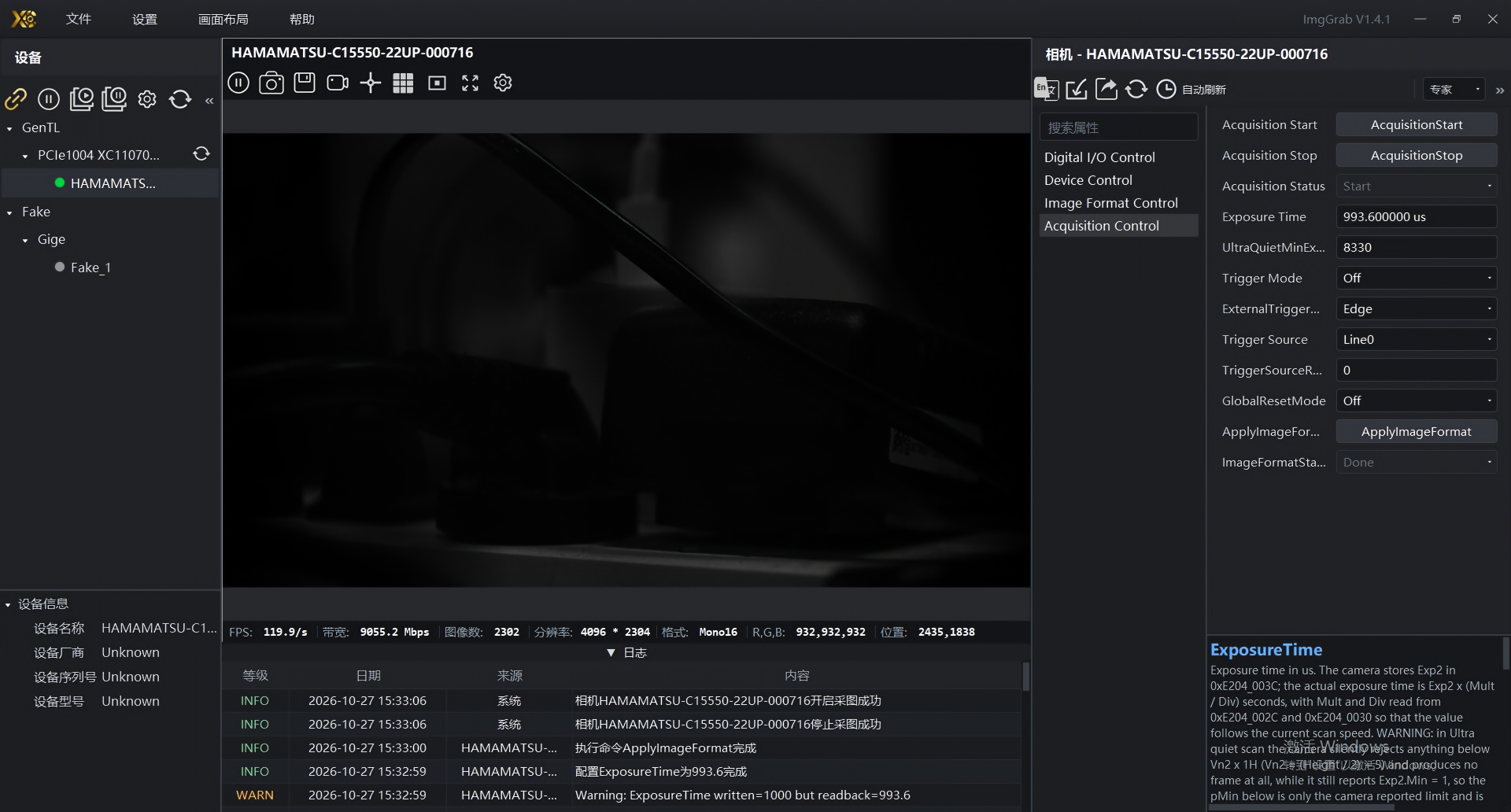1511x812 pixels.
Task: Open device panel settings gear
Action: point(147,99)
